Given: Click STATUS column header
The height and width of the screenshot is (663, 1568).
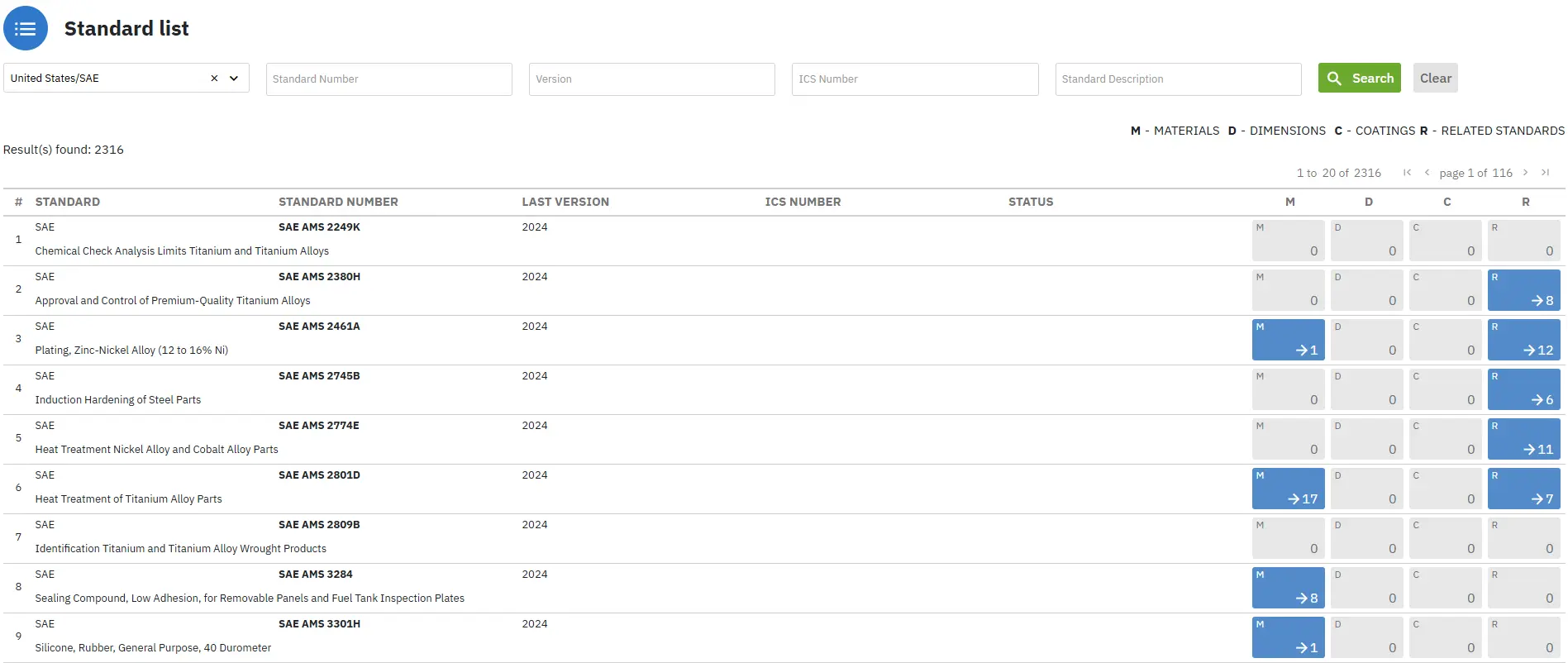Looking at the screenshot, I should point(1031,202).
